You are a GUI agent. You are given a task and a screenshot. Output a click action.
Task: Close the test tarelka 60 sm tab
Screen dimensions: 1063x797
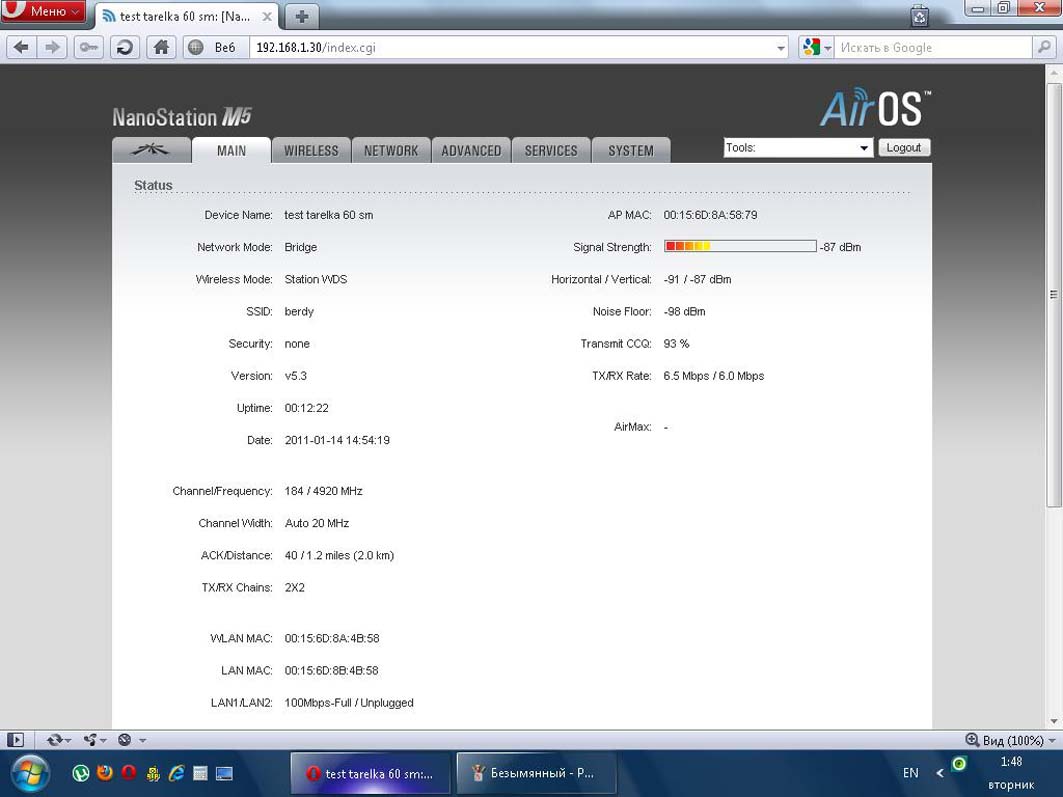pos(268,16)
